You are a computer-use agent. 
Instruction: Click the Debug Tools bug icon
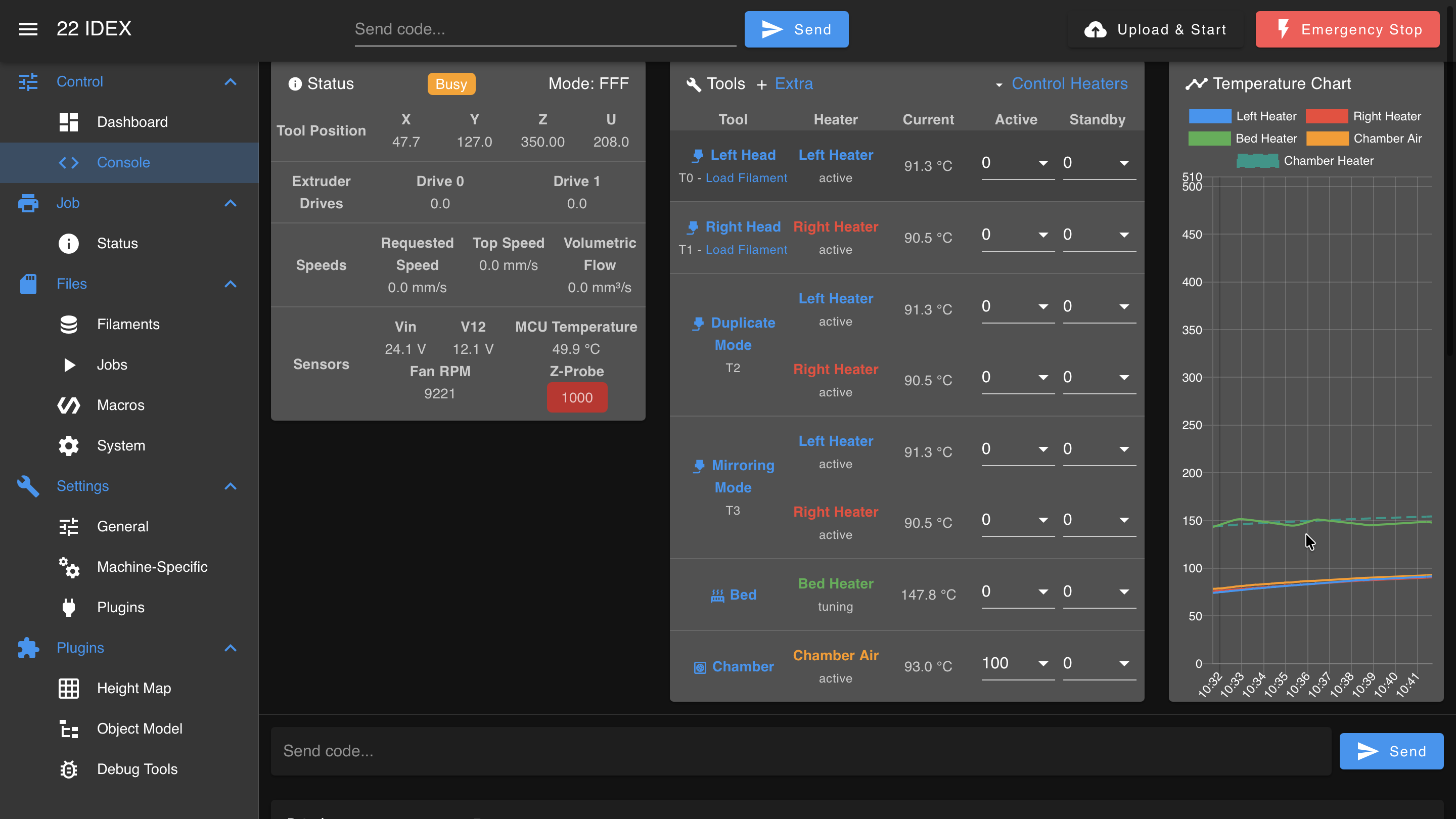point(68,769)
